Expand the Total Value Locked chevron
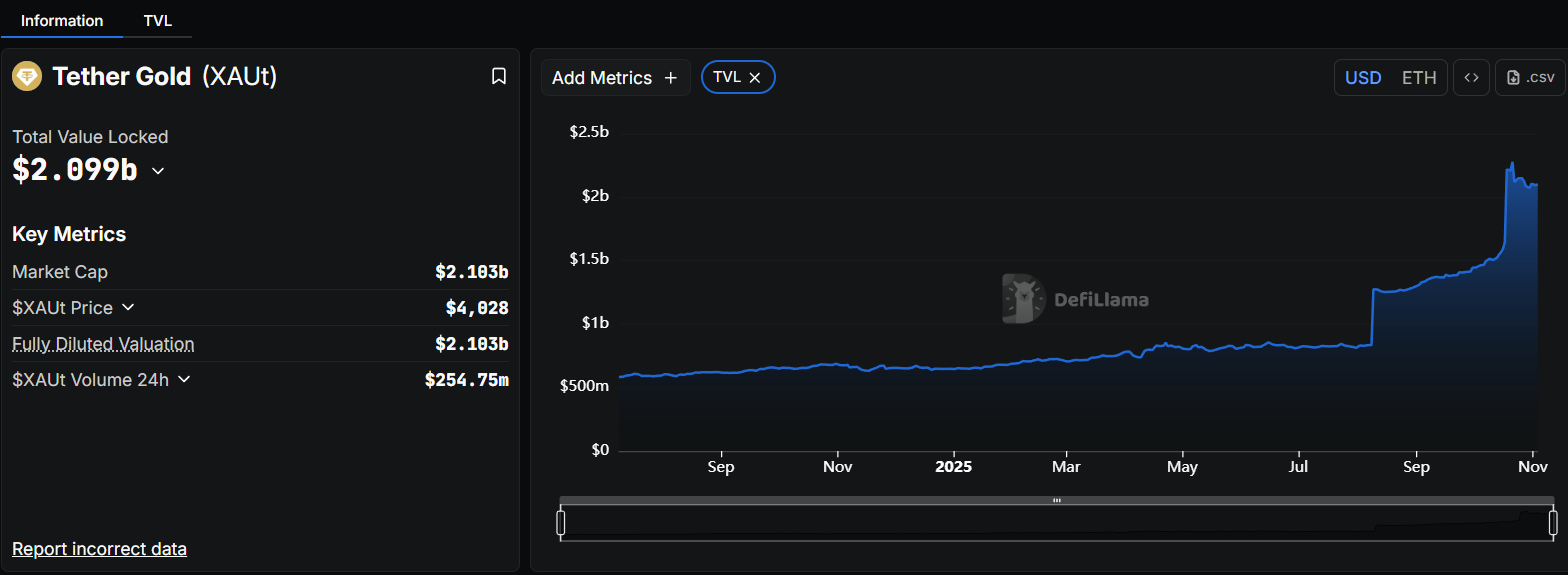 (157, 171)
